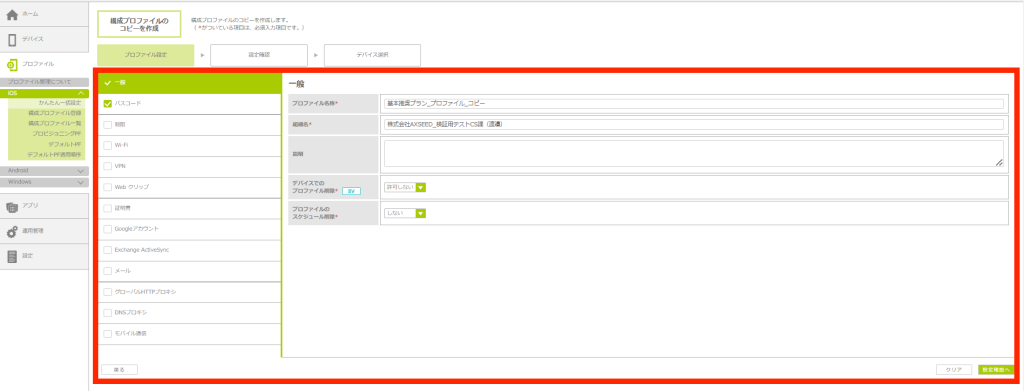Open the 許可しない profile deletion dropdown

pyautogui.click(x=405, y=187)
